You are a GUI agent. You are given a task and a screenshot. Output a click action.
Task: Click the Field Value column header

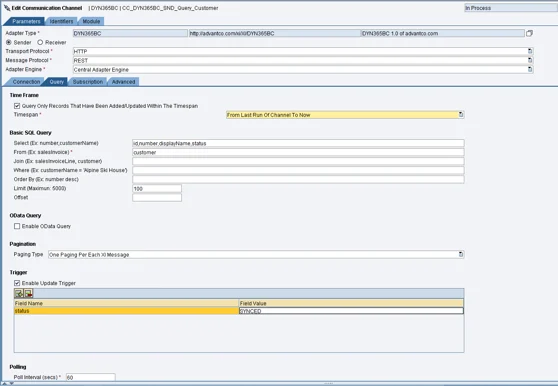[351, 303]
